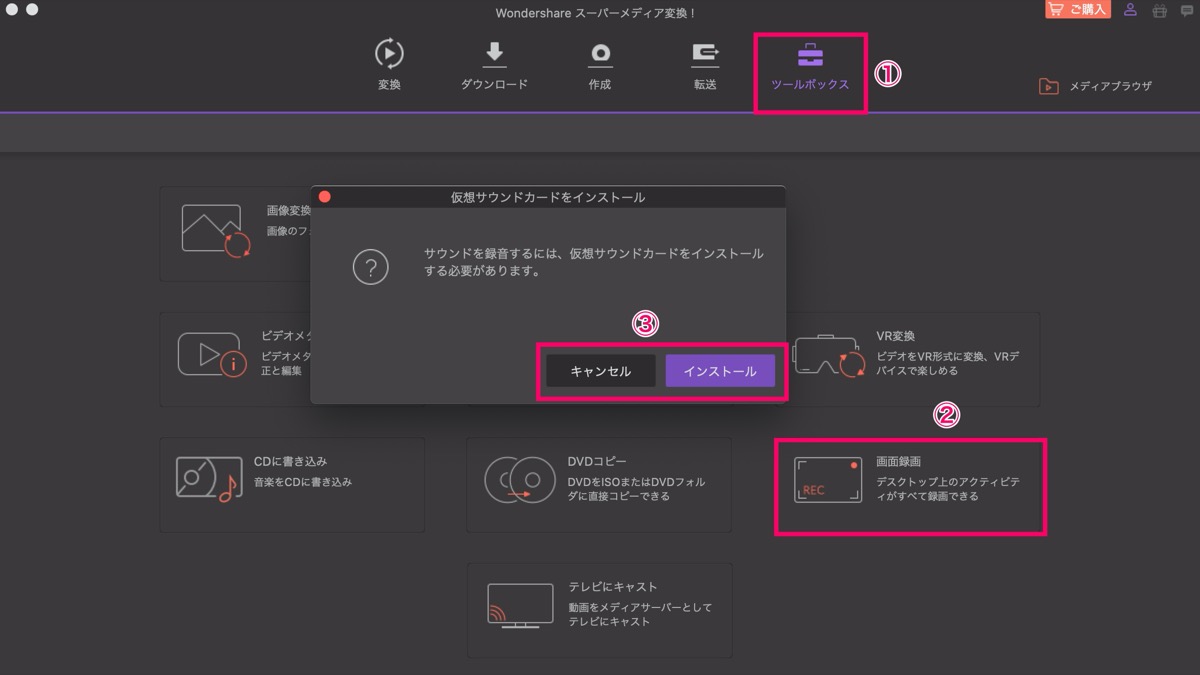Go to the 作成 tab
1200x675 pixels.
point(600,64)
